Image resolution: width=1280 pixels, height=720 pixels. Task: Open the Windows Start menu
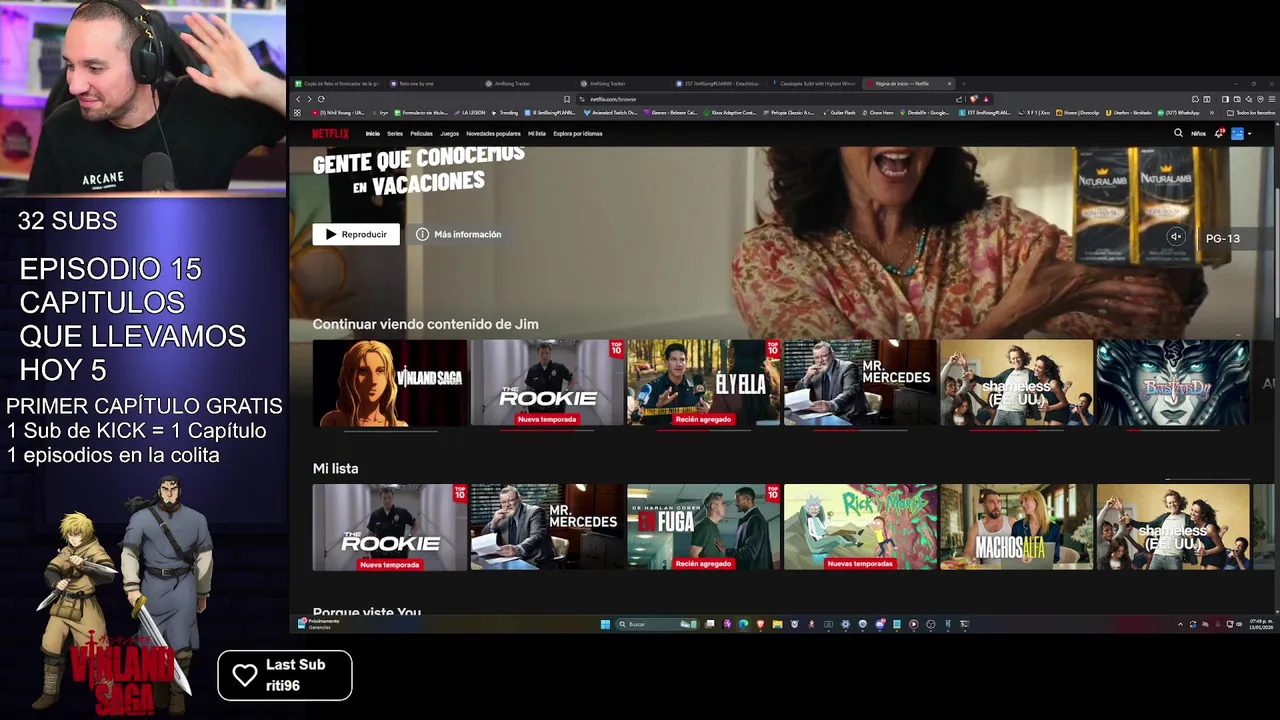click(x=605, y=624)
